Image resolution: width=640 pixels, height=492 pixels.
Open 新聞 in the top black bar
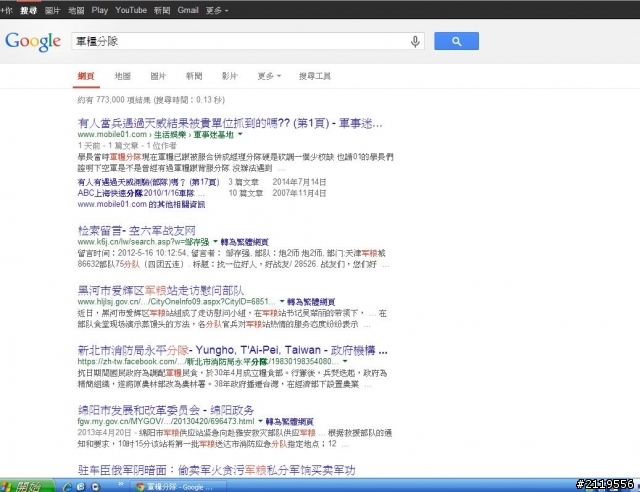pyautogui.click(x=162, y=10)
